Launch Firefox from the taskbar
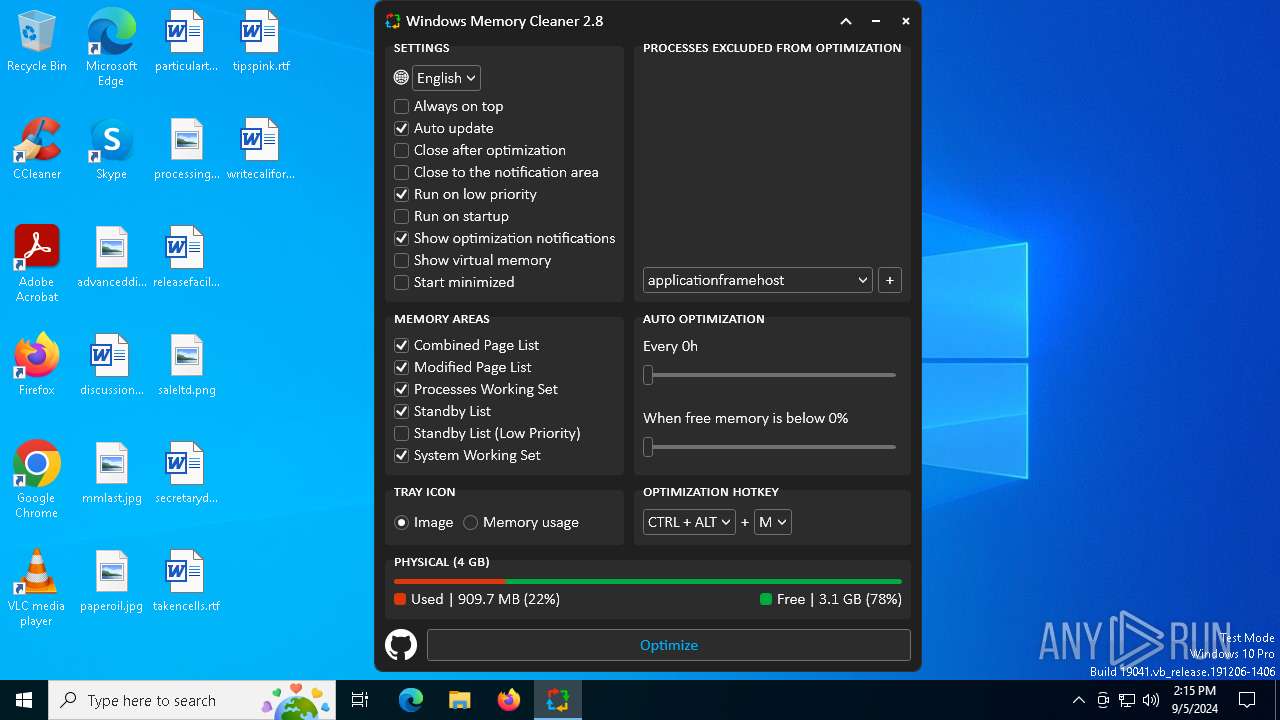Viewport: 1280px width, 720px height. click(509, 700)
